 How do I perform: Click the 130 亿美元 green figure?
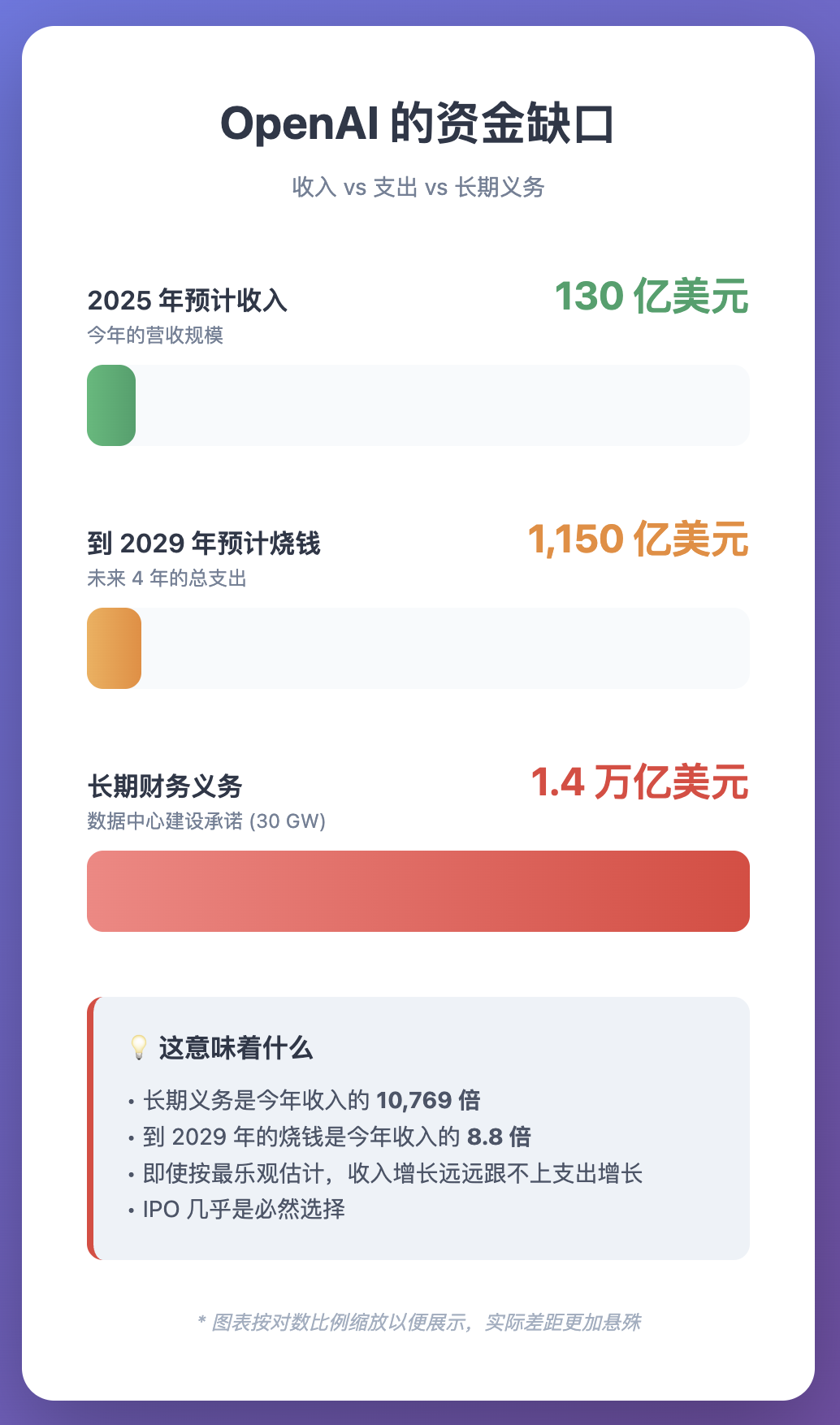click(652, 297)
